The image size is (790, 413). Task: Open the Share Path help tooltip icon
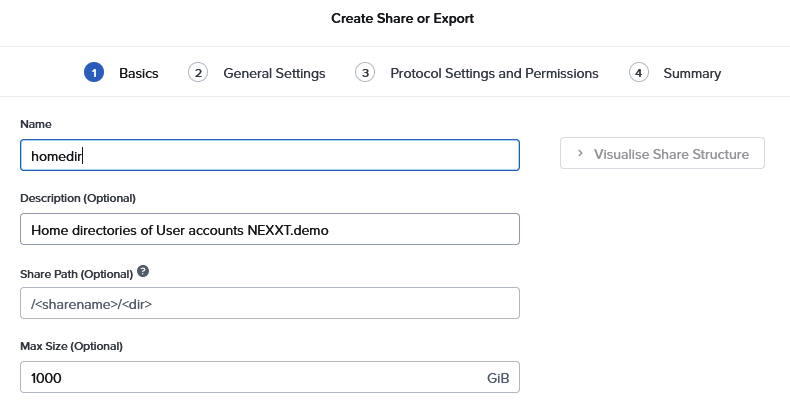(143, 272)
